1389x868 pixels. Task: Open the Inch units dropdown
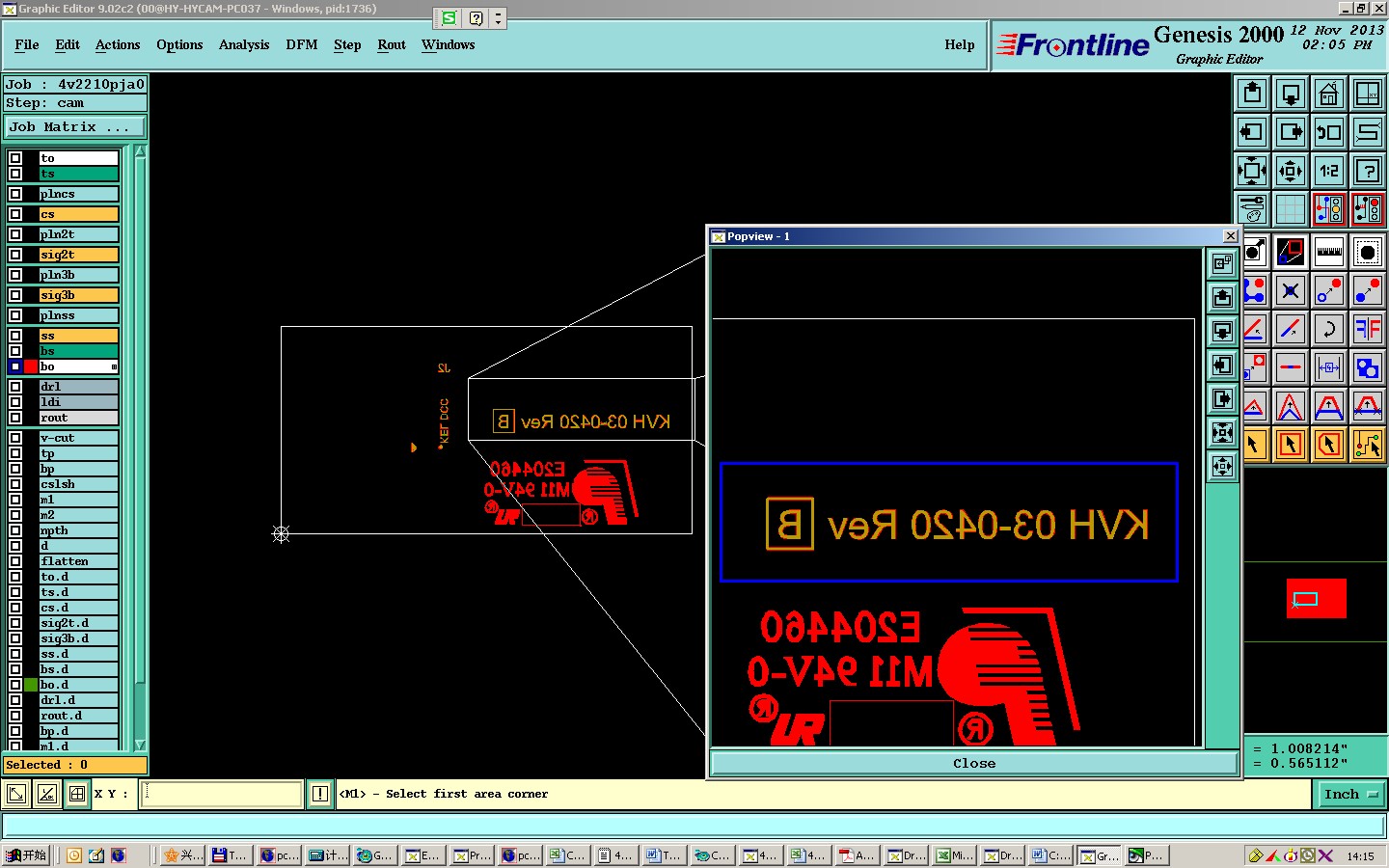1350,795
